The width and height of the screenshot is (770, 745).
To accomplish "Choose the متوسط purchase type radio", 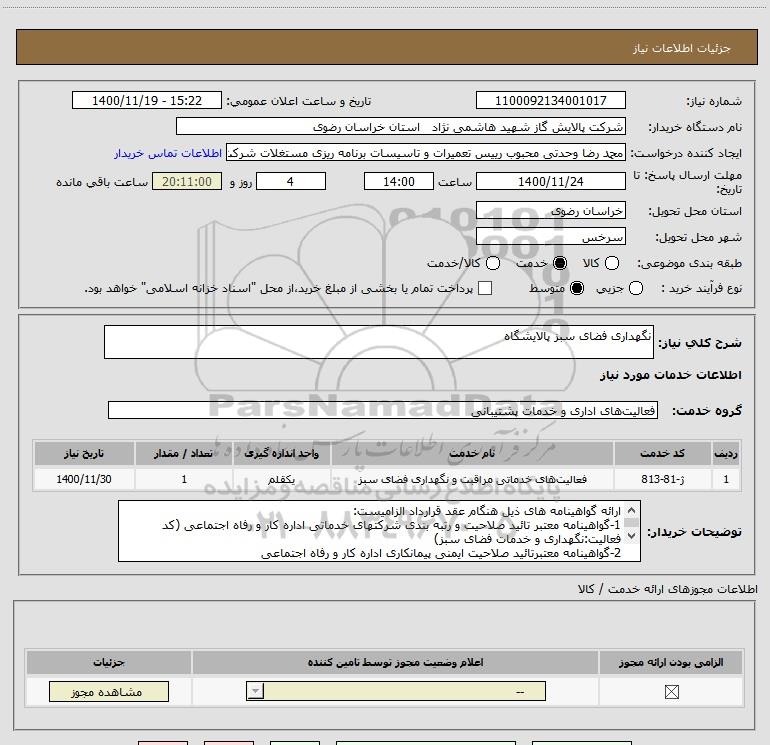I will (x=577, y=288).
